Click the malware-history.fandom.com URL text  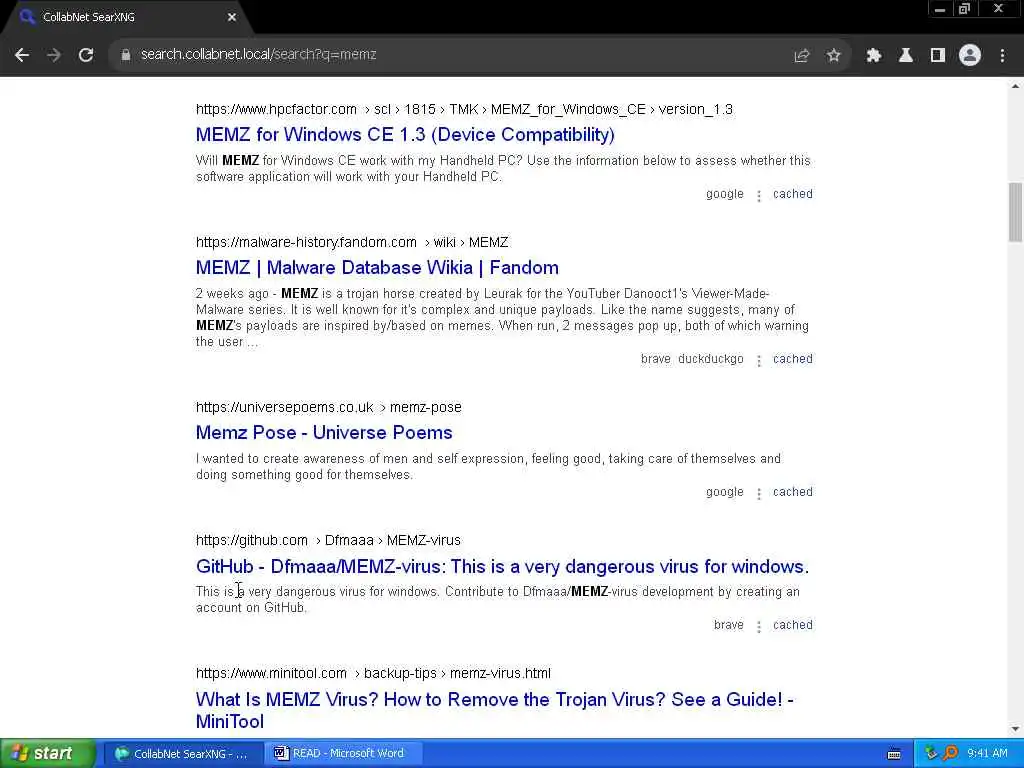click(352, 242)
